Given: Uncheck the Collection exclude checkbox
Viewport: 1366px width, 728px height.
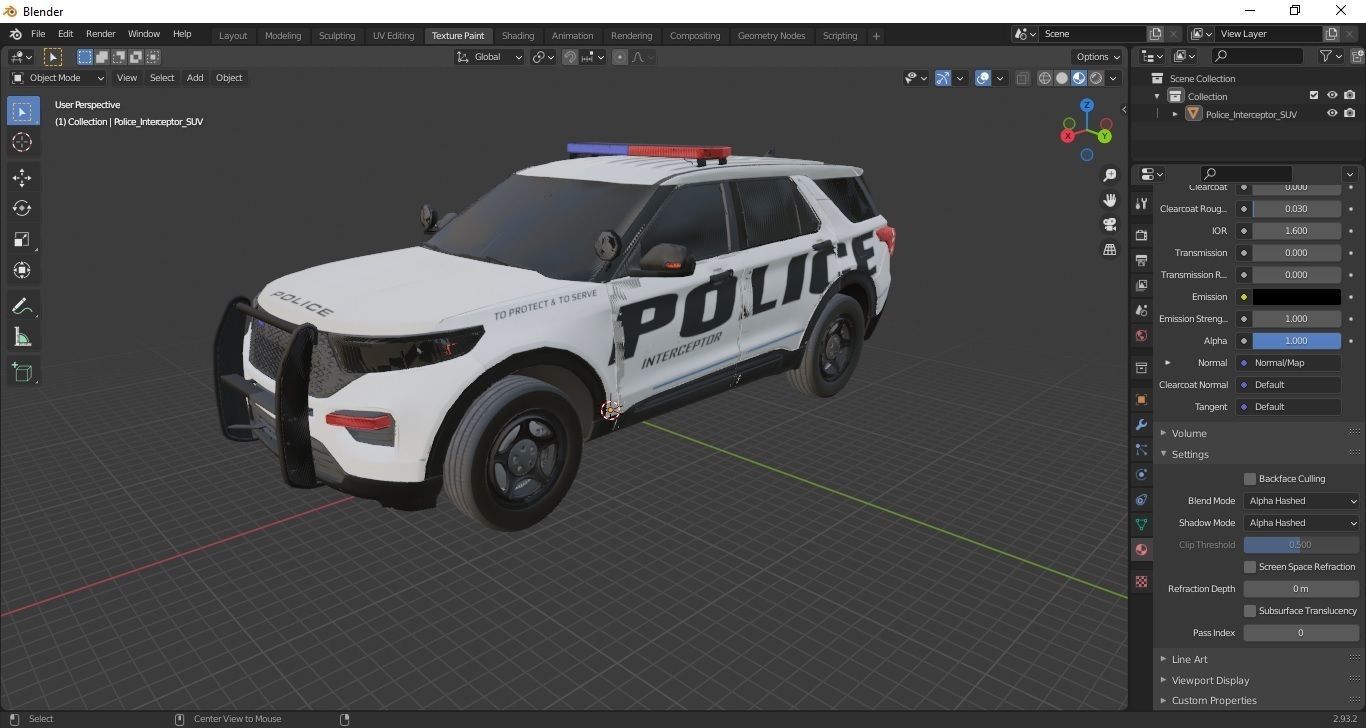Looking at the screenshot, I should tap(1314, 96).
